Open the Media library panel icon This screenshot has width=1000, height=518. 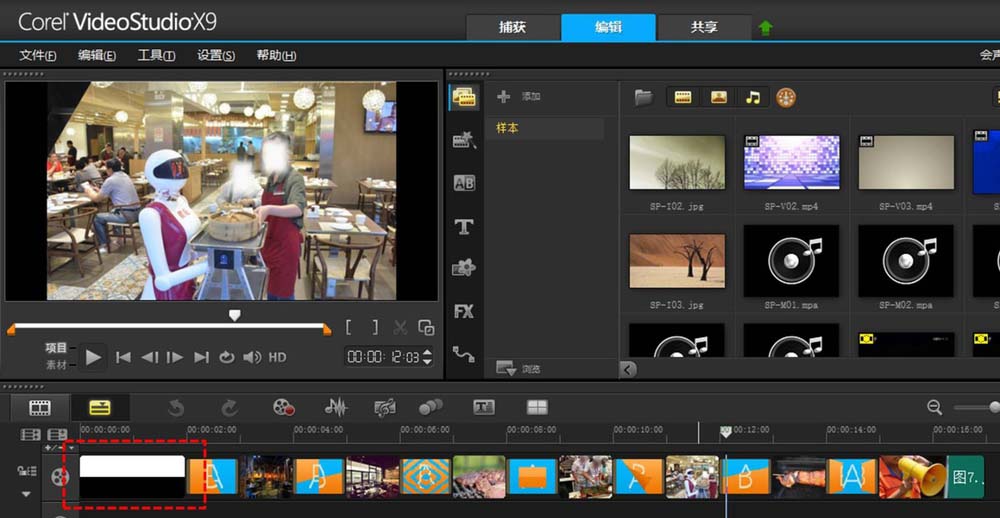click(464, 98)
